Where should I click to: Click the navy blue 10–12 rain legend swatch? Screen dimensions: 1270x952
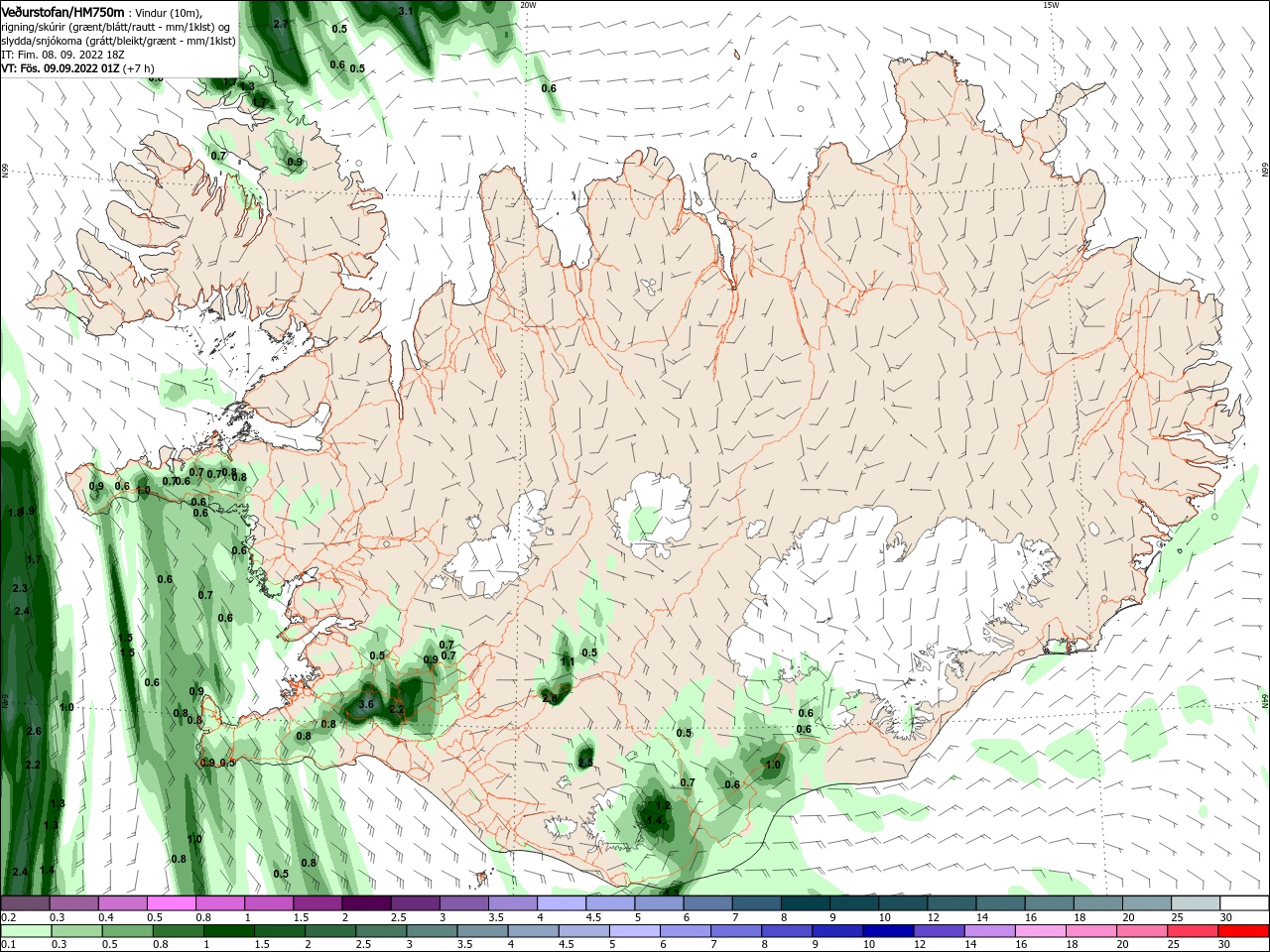[888, 931]
